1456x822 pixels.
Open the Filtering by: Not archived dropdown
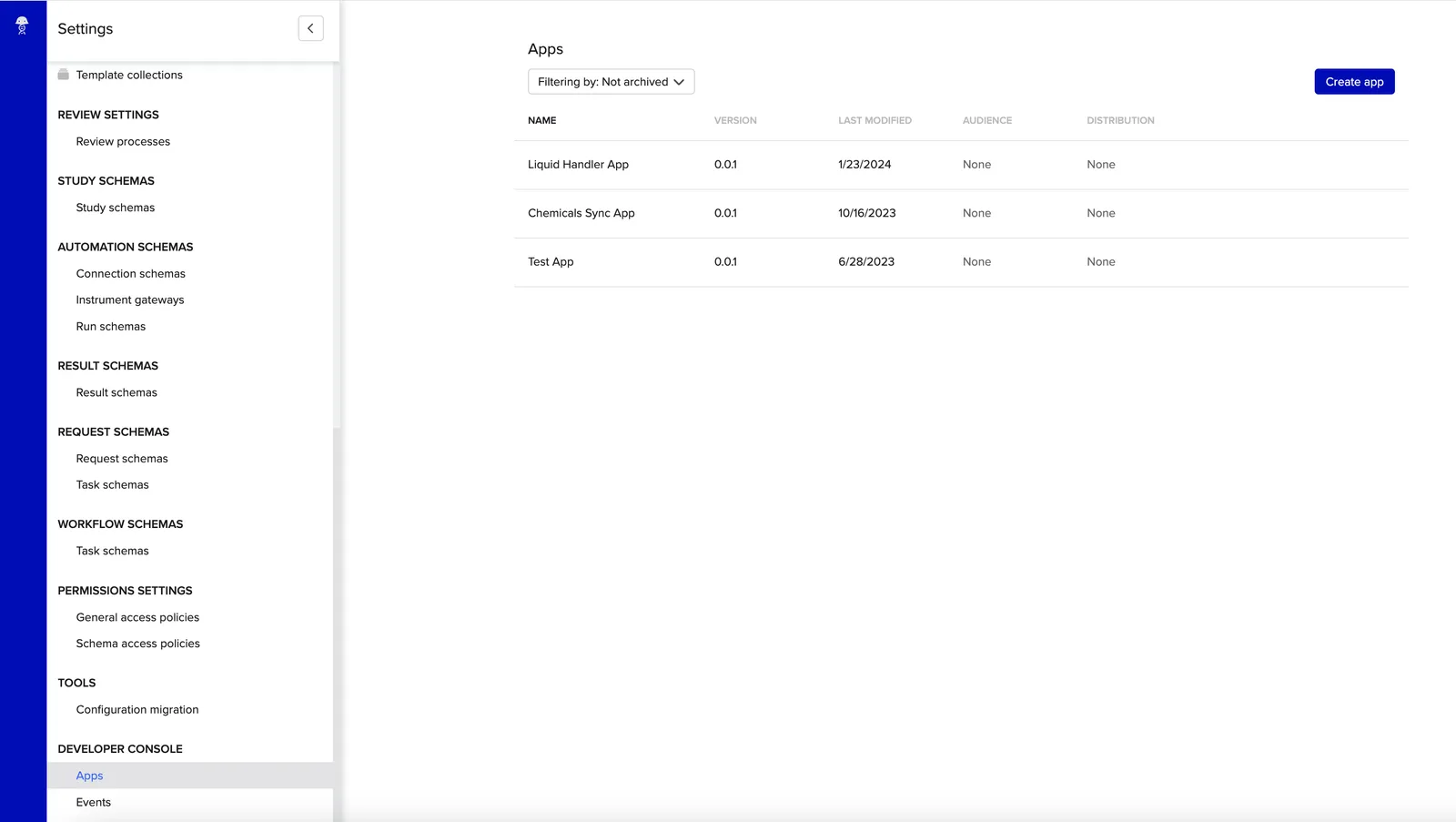[611, 82]
